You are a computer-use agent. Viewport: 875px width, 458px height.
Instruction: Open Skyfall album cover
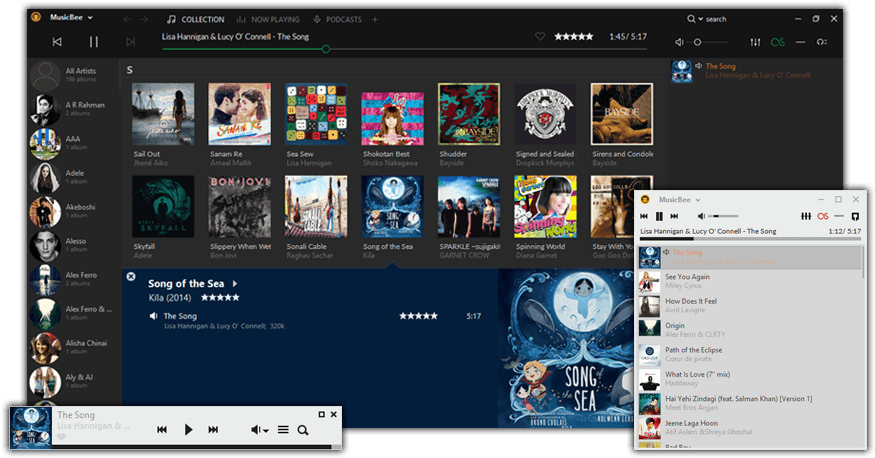(163, 207)
